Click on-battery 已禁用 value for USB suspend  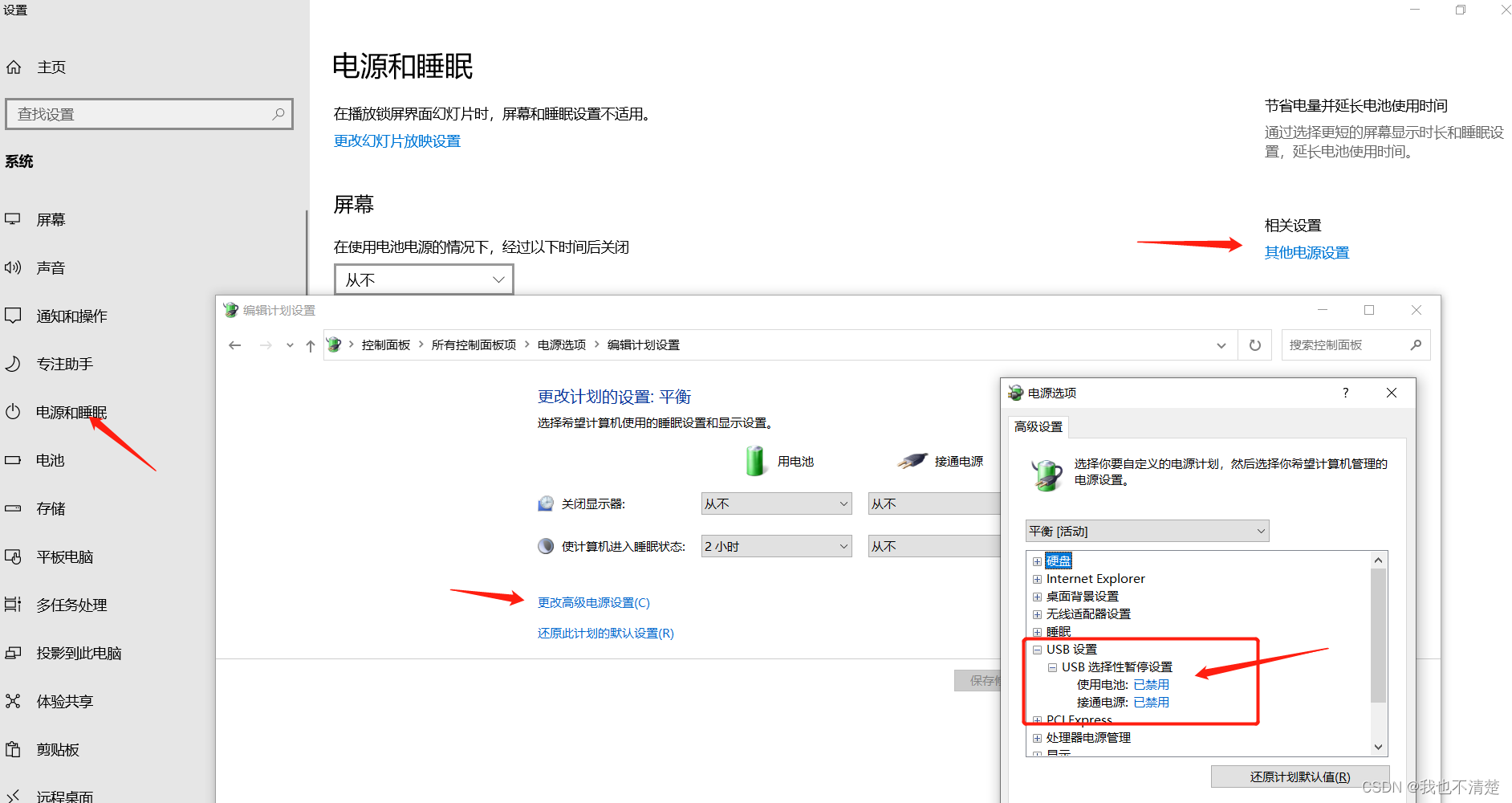pyautogui.click(x=1151, y=685)
